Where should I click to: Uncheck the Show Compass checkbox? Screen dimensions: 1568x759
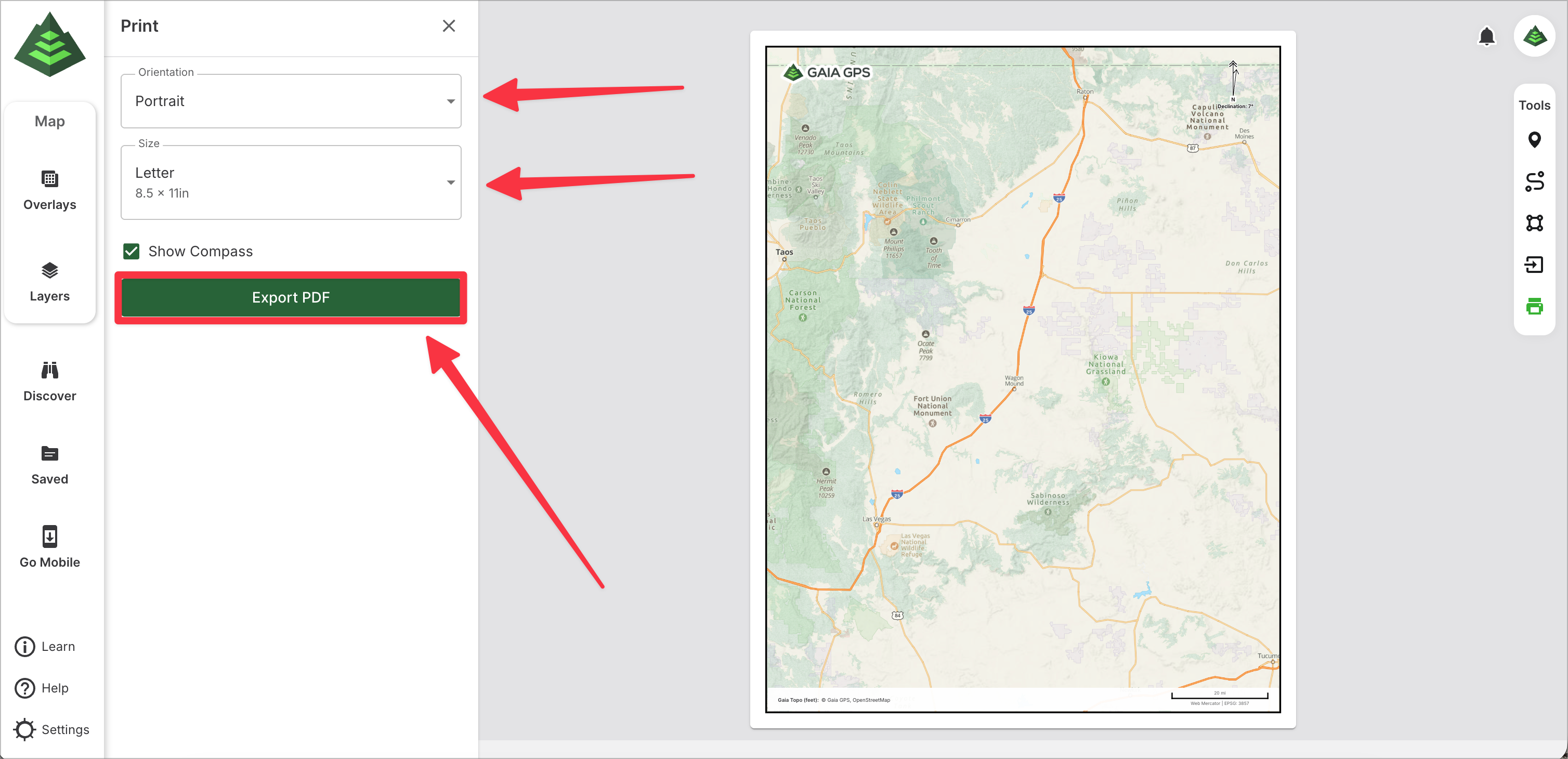(132, 252)
